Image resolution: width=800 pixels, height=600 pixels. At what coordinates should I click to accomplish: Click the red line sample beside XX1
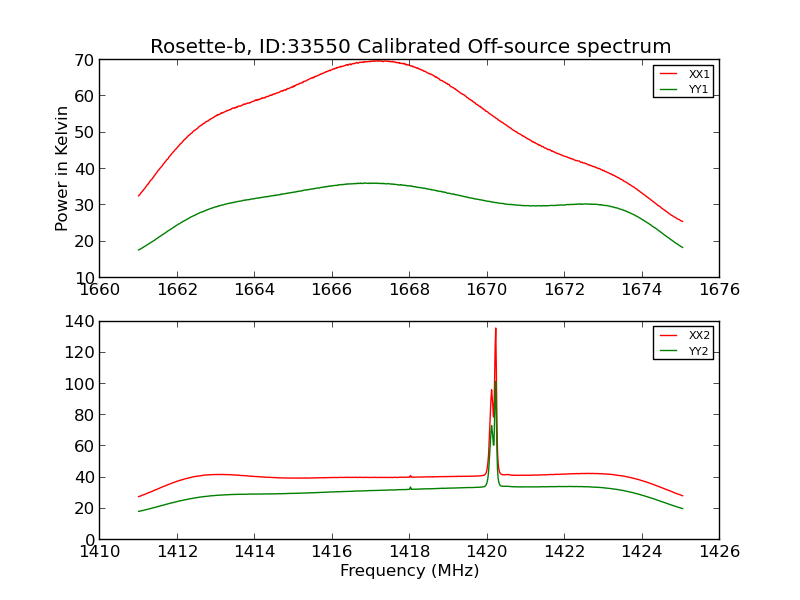(x=669, y=74)
